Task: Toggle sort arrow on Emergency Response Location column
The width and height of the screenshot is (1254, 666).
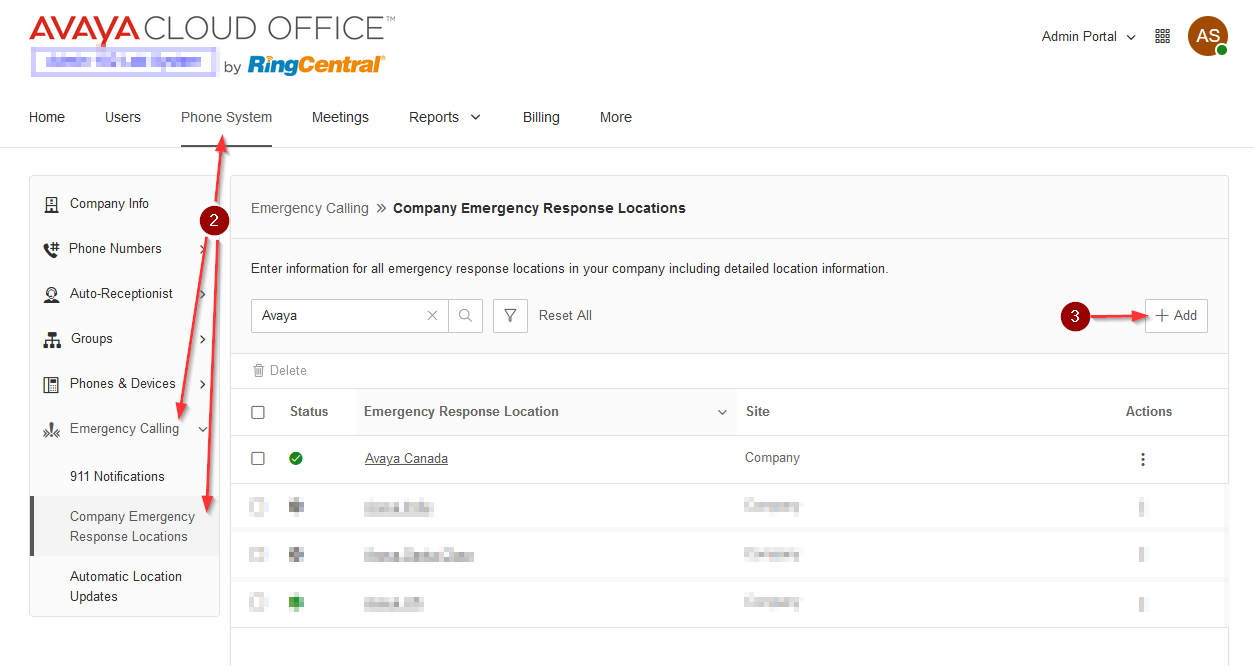Action: (x=722, y=412)
